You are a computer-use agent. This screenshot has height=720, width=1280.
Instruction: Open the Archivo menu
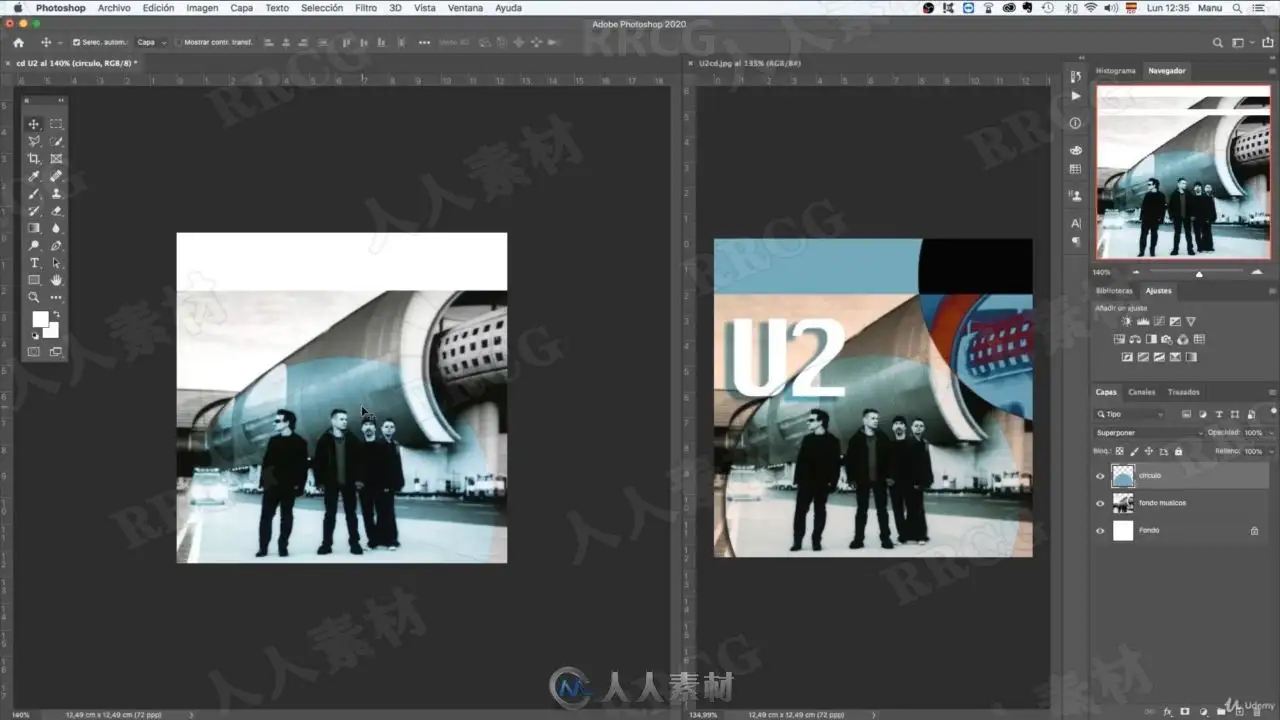[x=114, y=8]
